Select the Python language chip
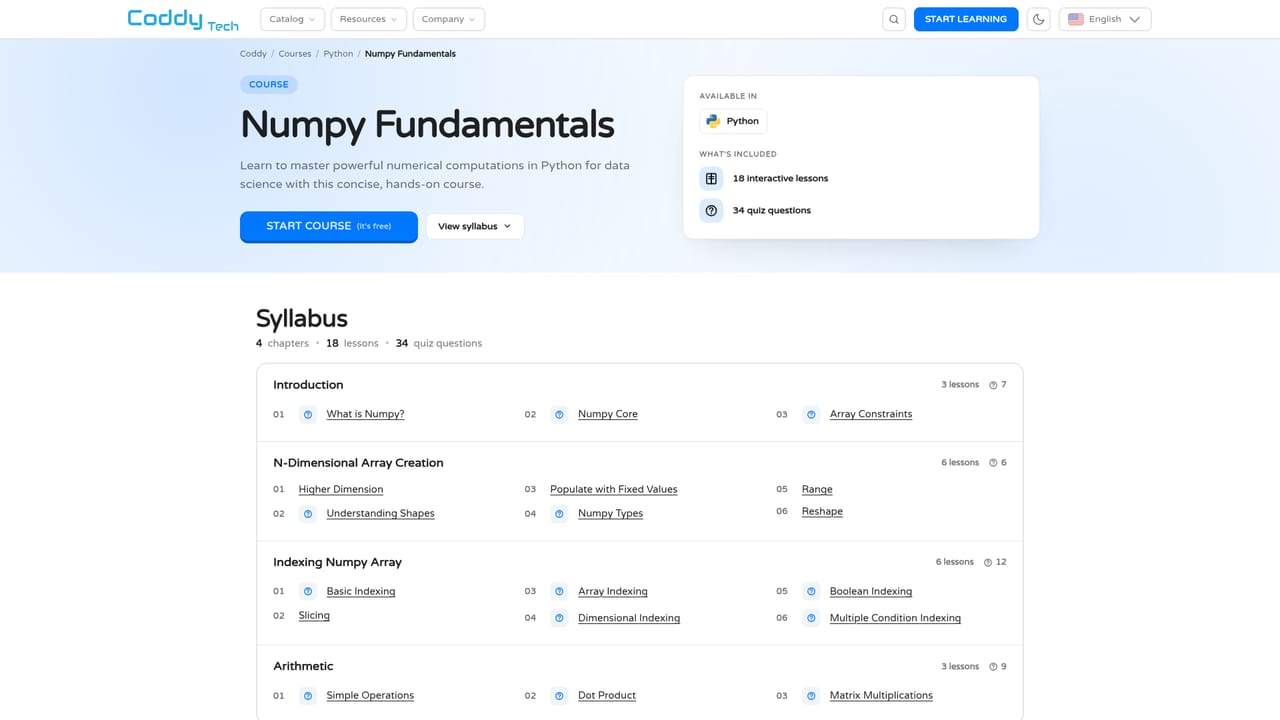 (733, 121)
